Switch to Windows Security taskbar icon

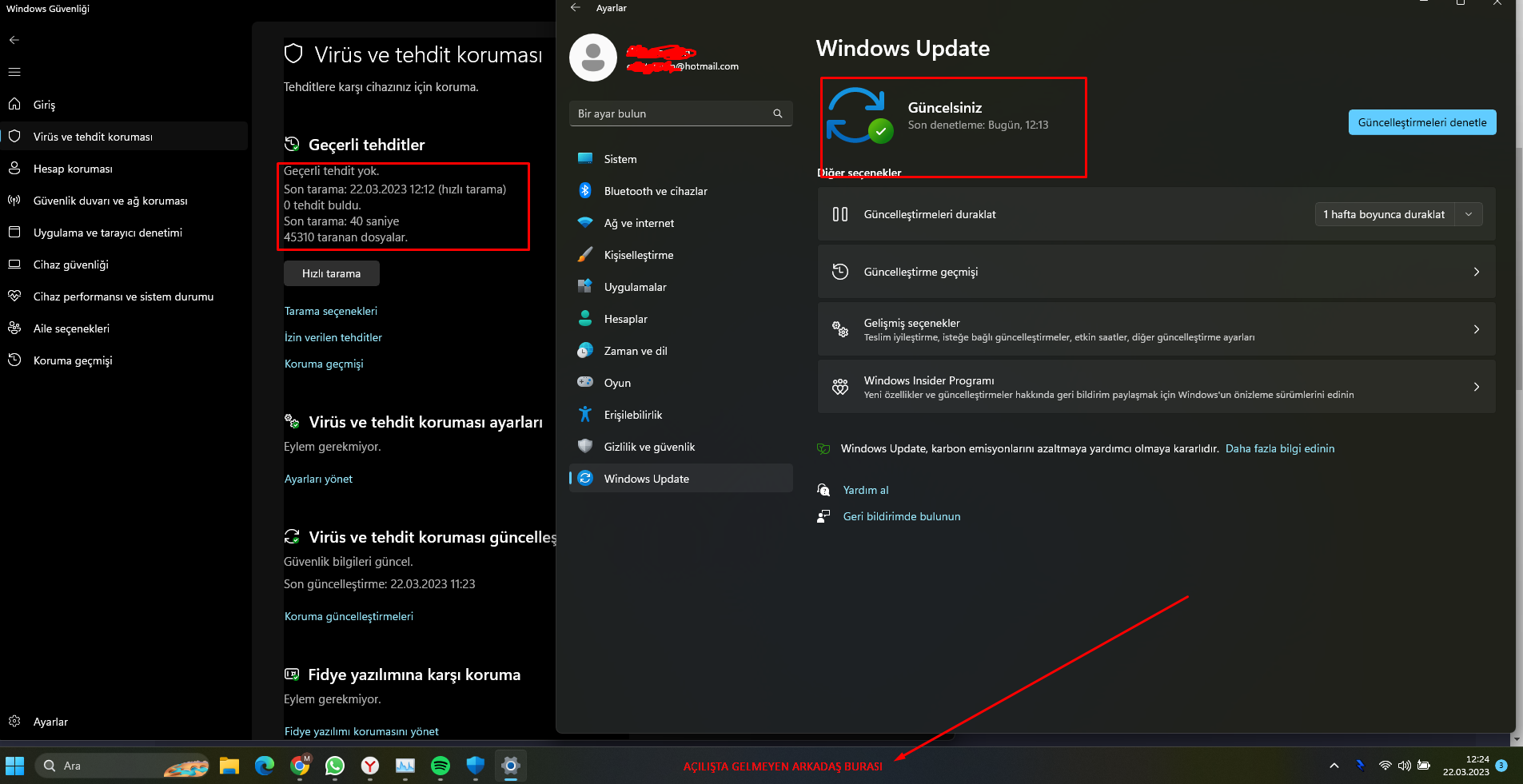coord(476,766)
